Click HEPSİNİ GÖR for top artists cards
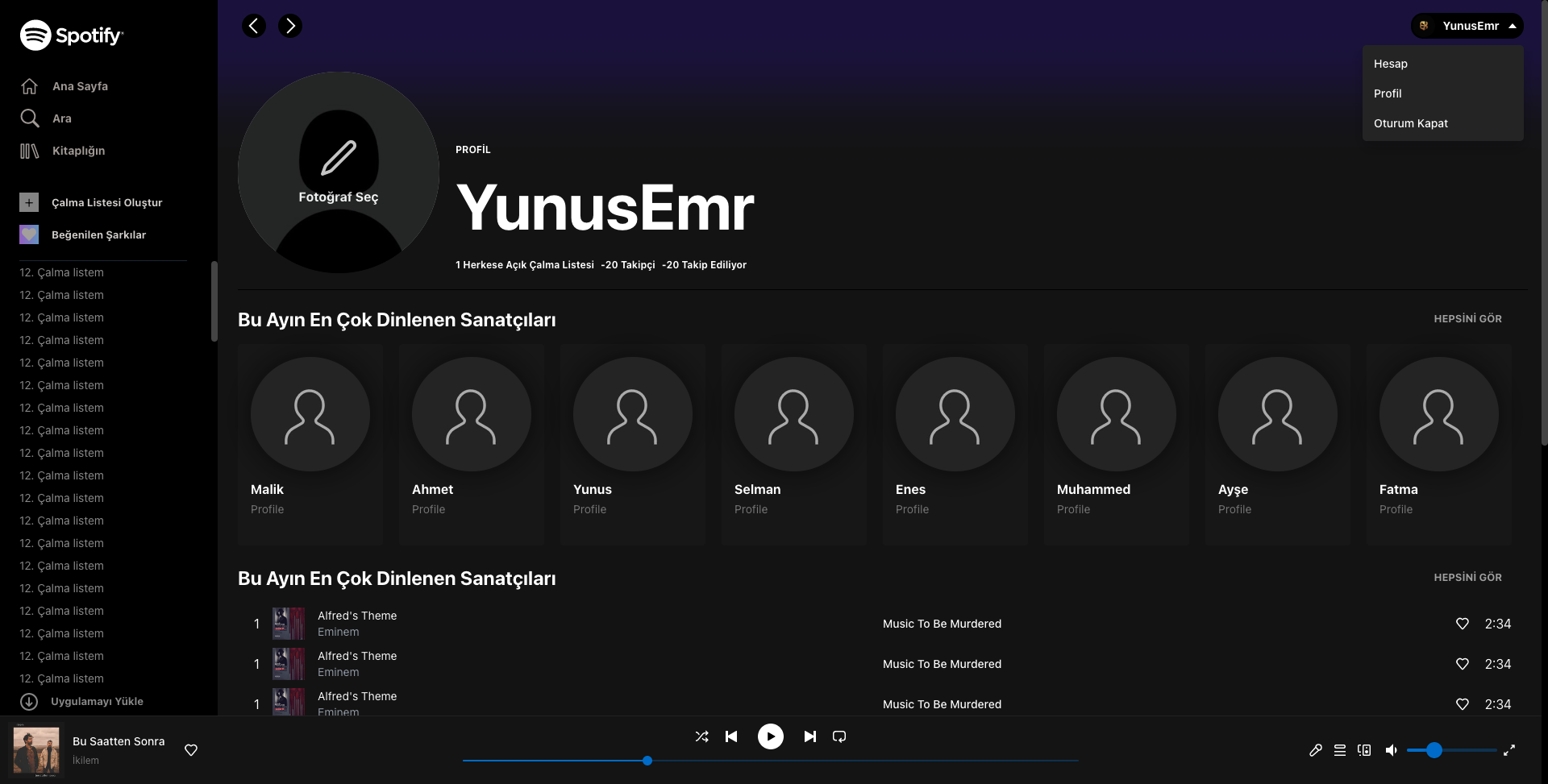This screenshot has width=1548, height=784. click(1467, 319)
